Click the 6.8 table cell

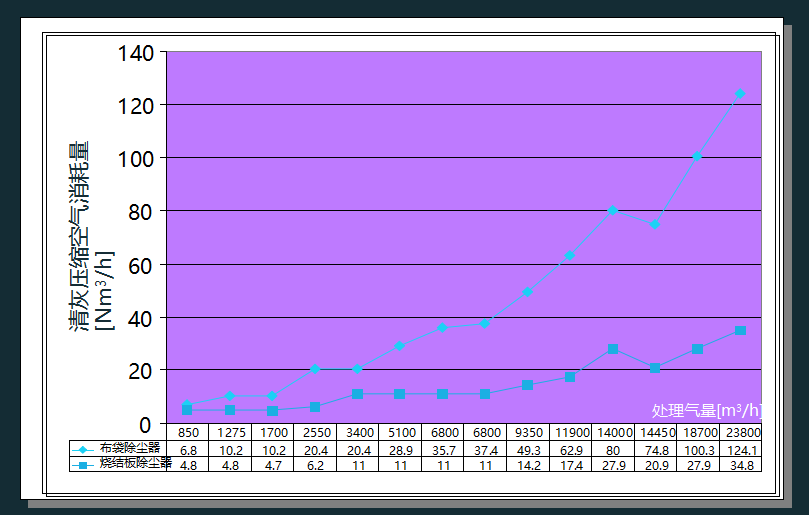click(188, 450)
